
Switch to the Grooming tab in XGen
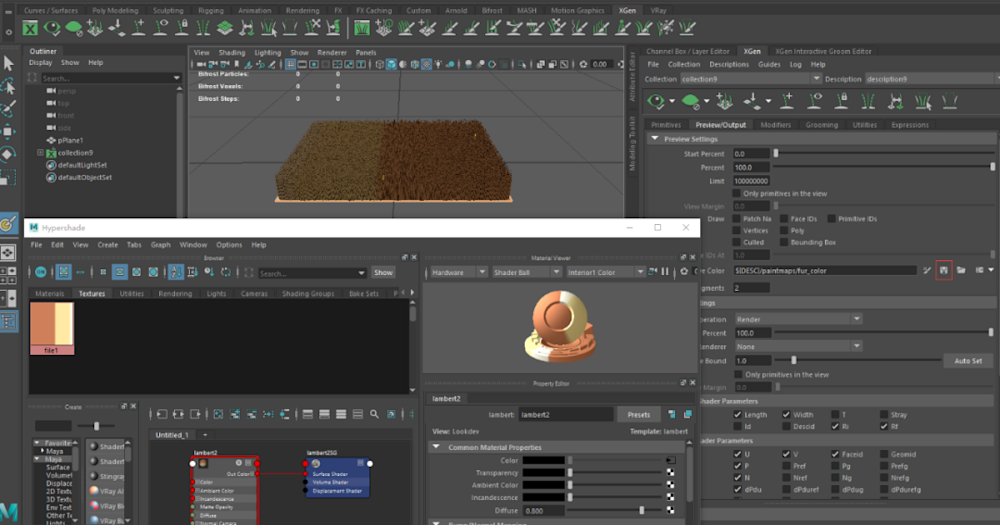click(821, 125)
